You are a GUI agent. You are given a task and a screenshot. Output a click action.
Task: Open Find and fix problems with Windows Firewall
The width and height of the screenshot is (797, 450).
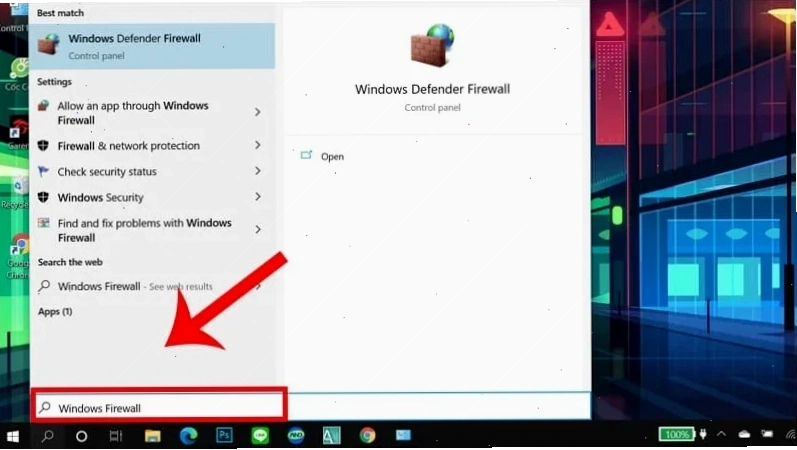(152, 230)
